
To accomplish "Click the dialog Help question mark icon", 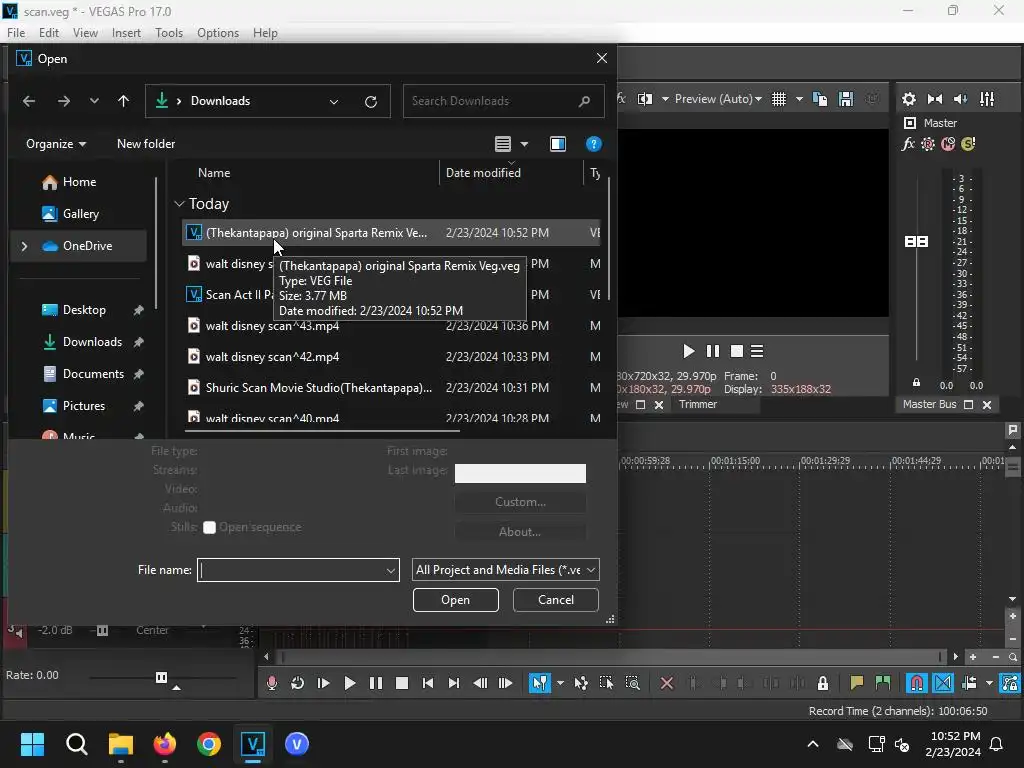I will click(593, 144).
